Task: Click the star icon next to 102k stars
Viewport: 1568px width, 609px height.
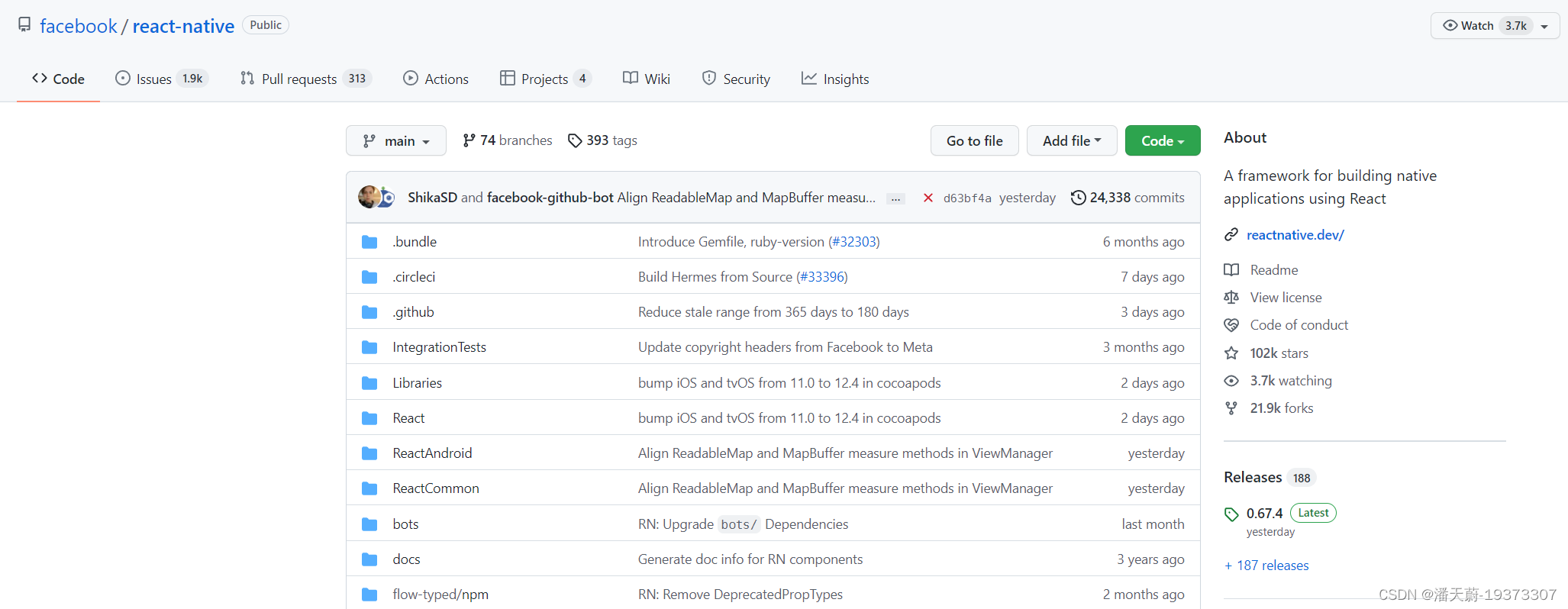Action: 1231,353
